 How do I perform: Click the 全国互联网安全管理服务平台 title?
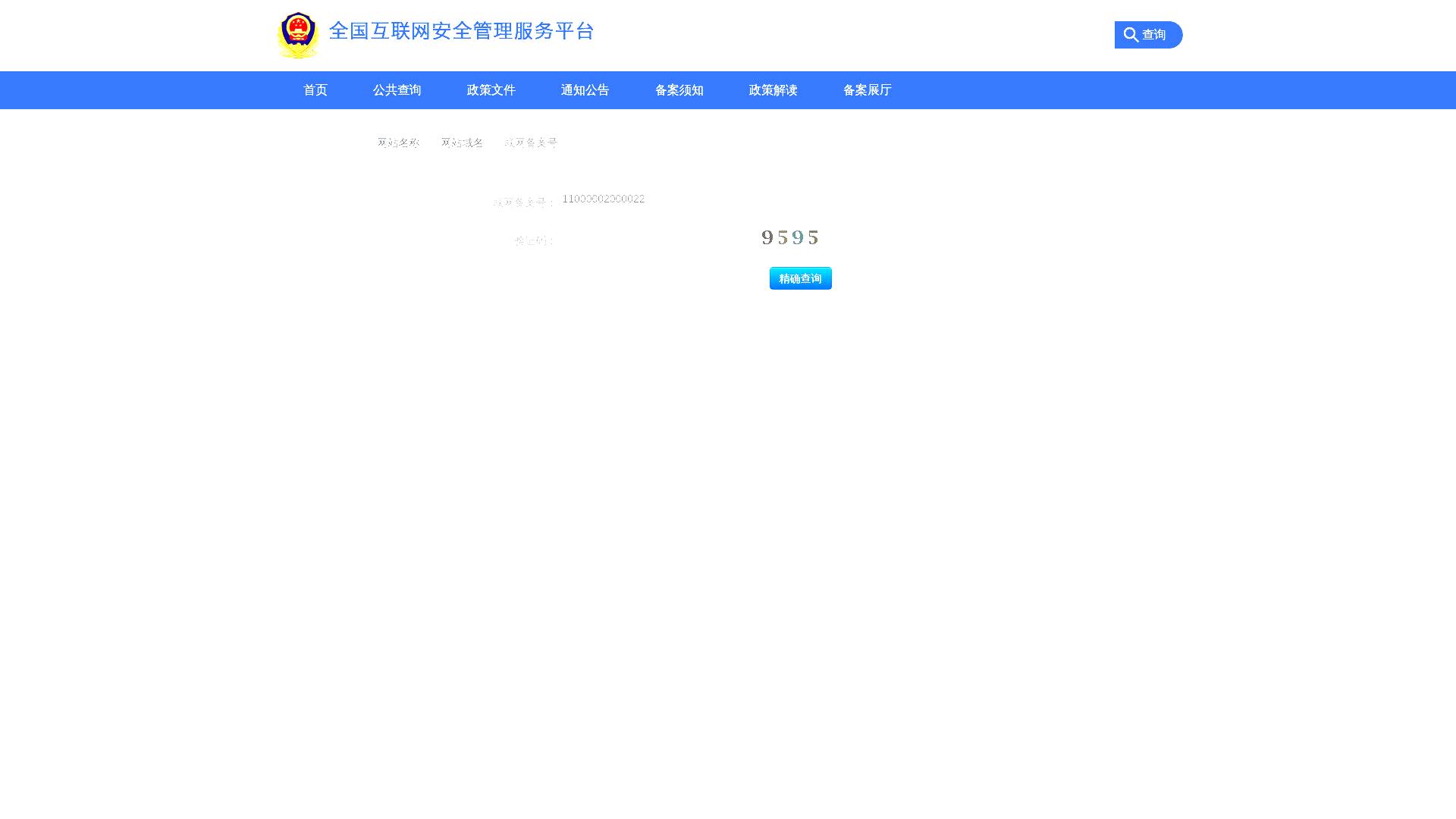click(x=461, y=31)
